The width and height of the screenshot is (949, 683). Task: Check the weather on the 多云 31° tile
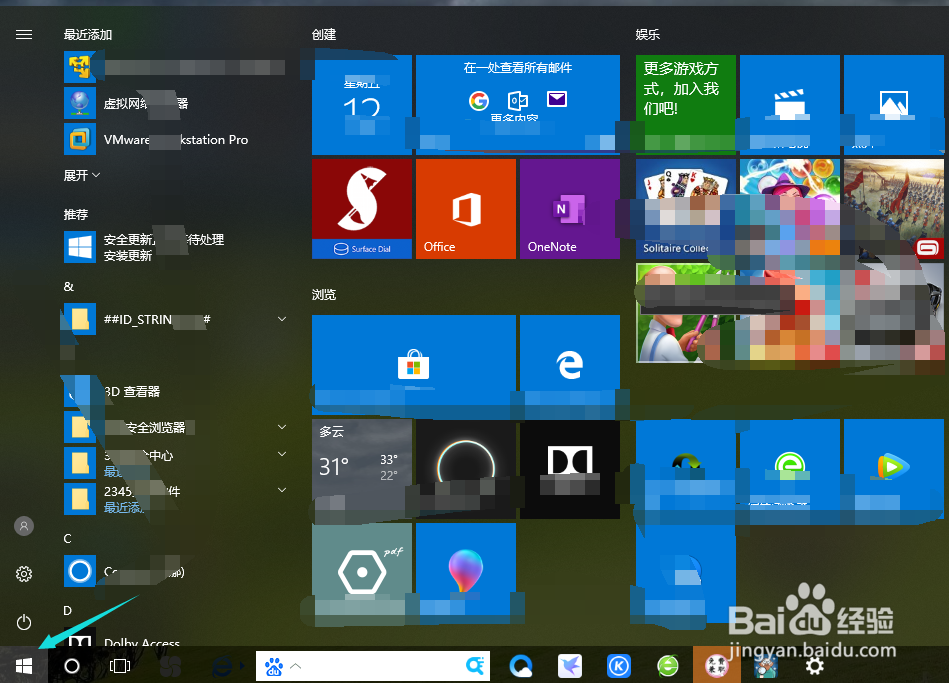click(x=361, y=470)
